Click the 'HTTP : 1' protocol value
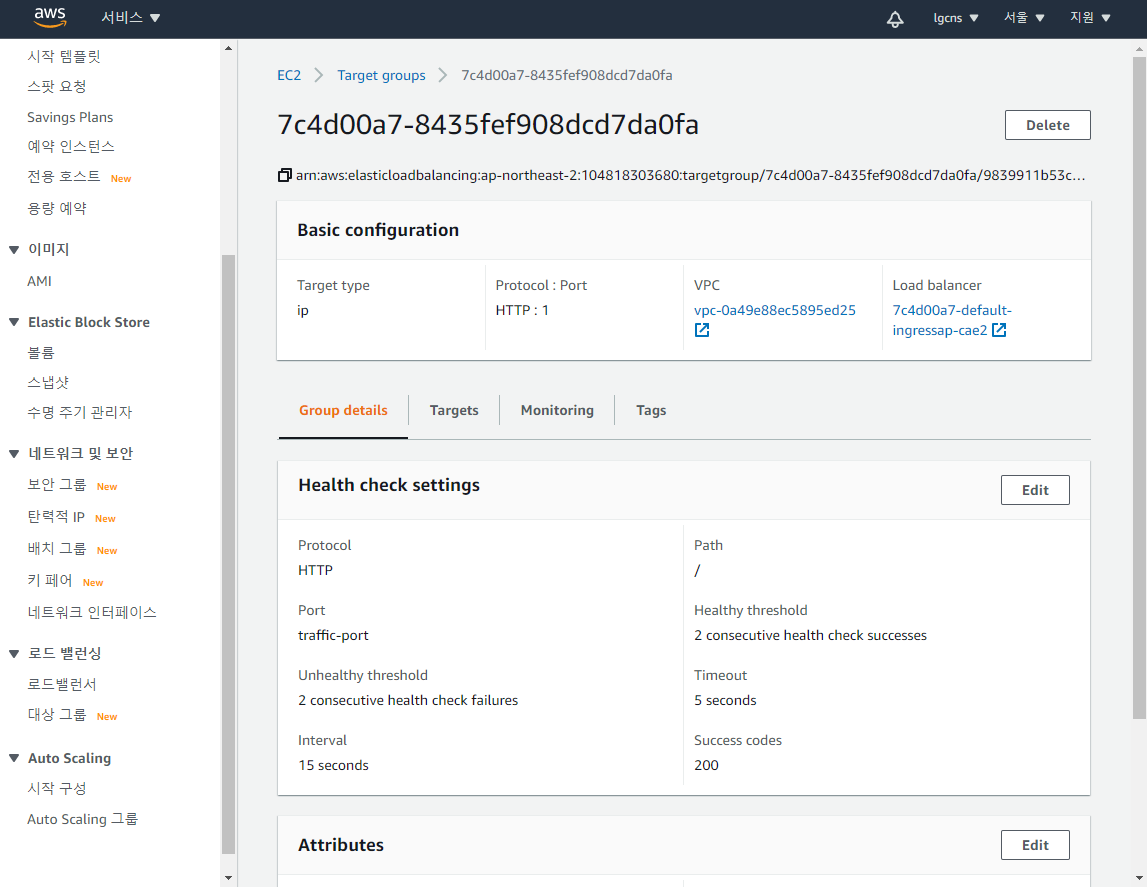This screenshot has height=887, width=1147. (x=522, y=310)
